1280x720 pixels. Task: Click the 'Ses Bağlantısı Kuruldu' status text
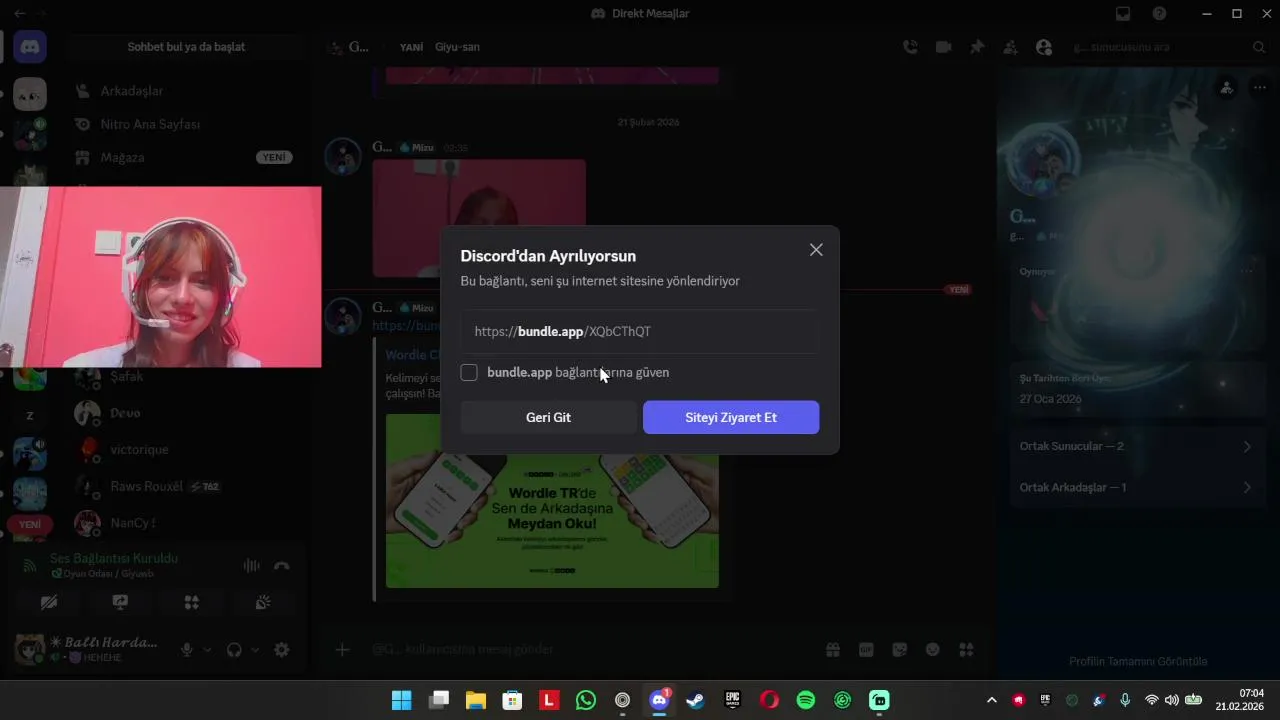coord(114,558)
